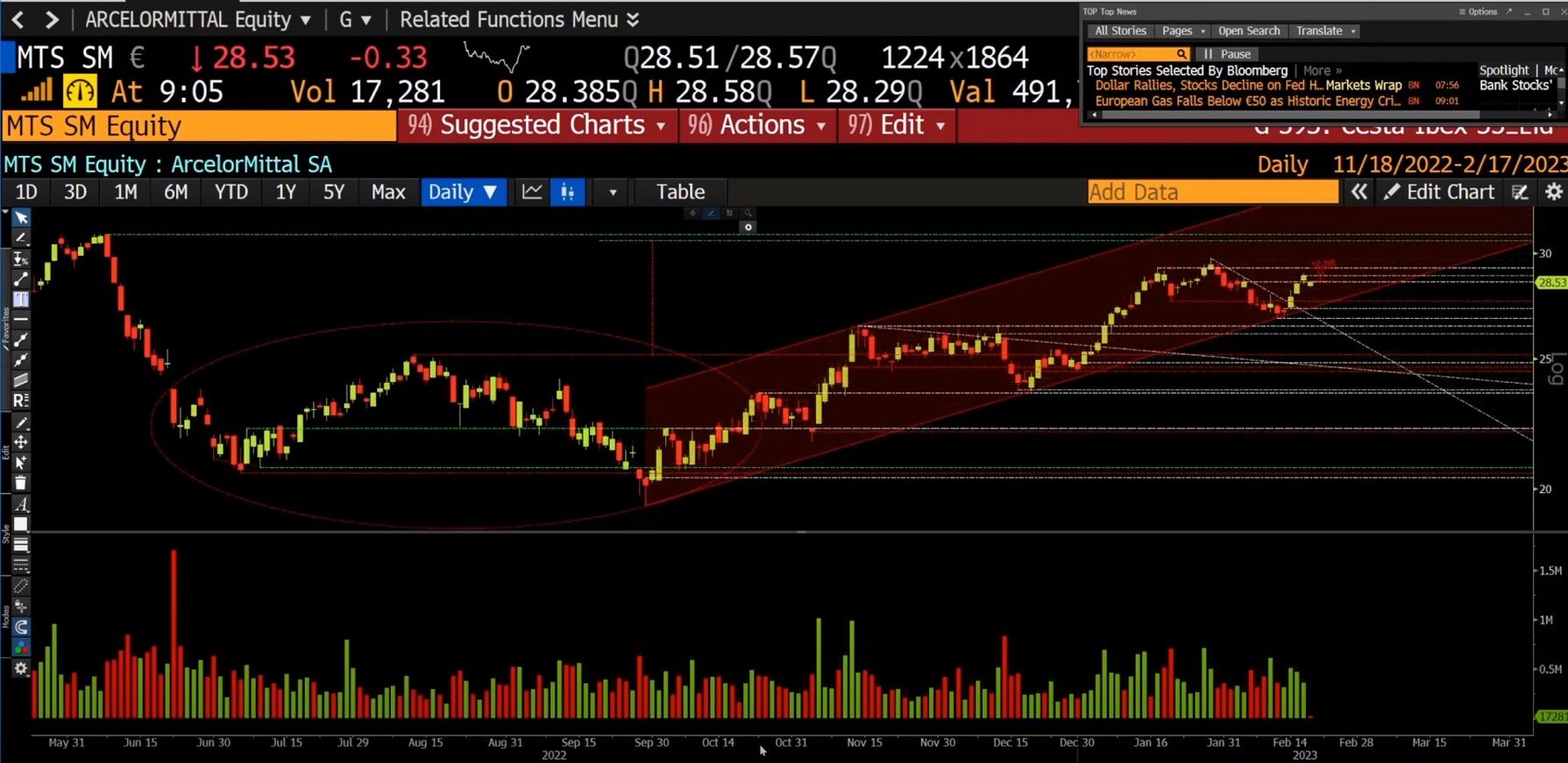Click Open Search in Top News
Image resolution: width=1568 pixels, height=763 pixels.
[1249, 31]
